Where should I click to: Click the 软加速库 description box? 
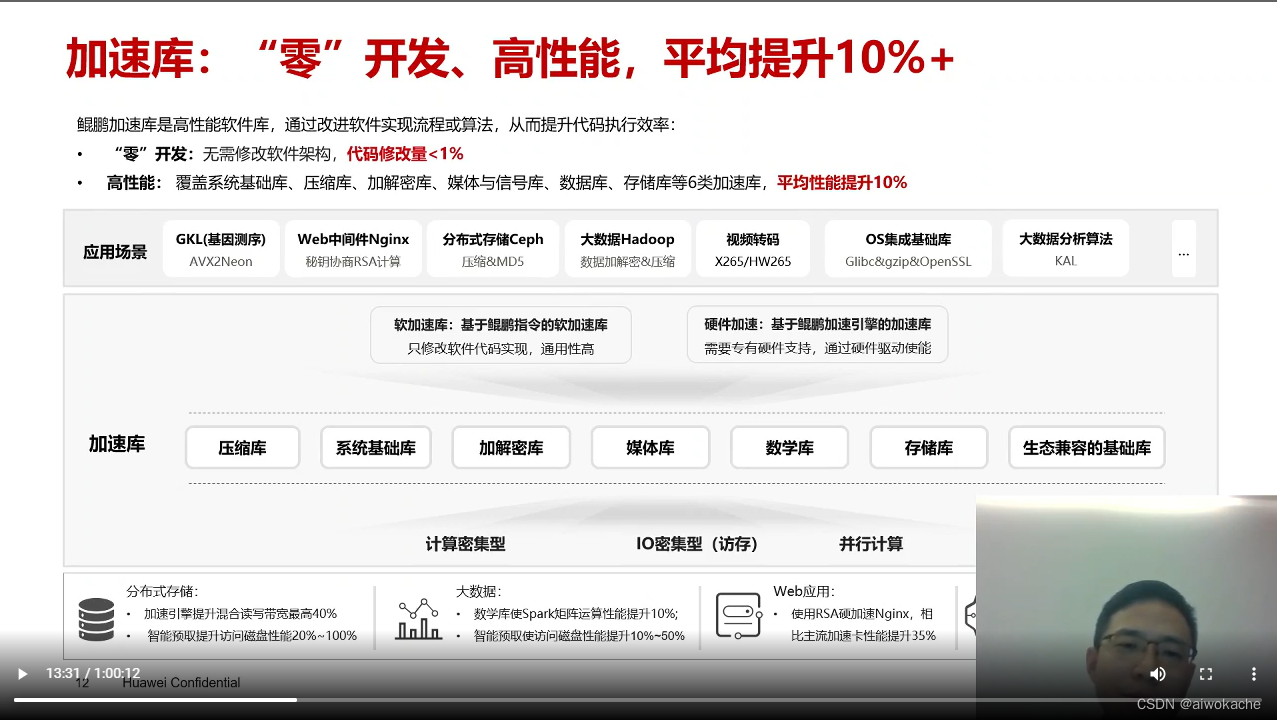coord(500,335)
